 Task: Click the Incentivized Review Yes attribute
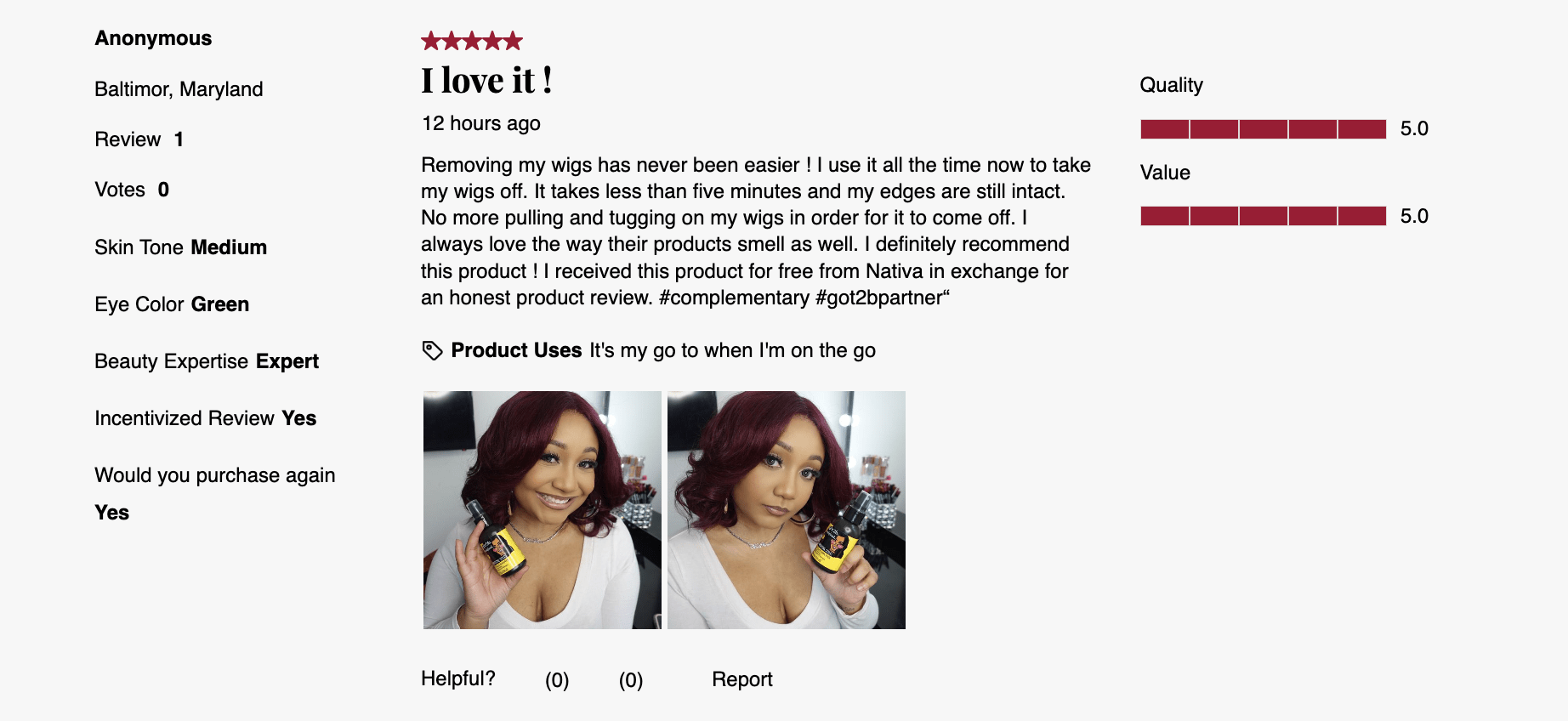(206, 418)
